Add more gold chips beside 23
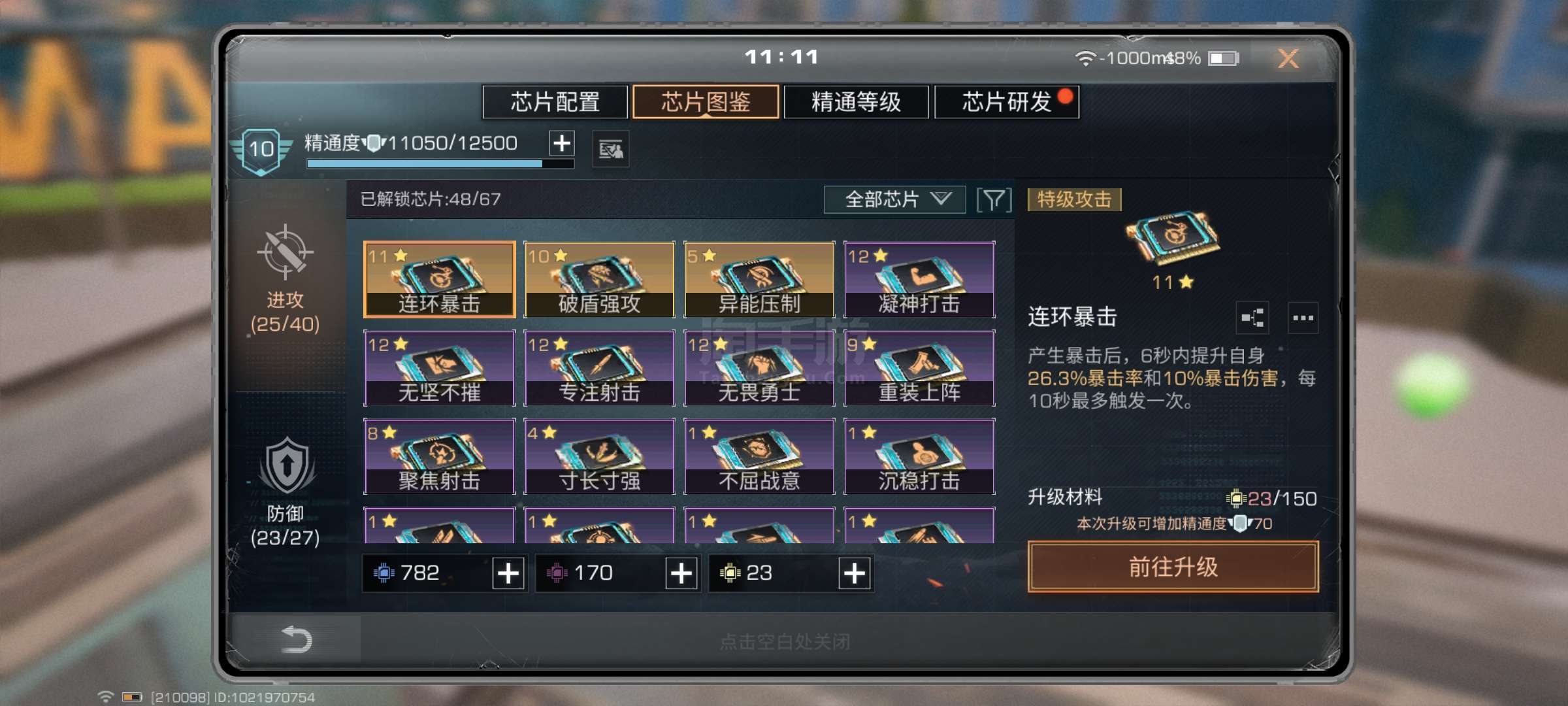Image resolution: width=1568 pixels, height=706 pixels. coord(855,573)
